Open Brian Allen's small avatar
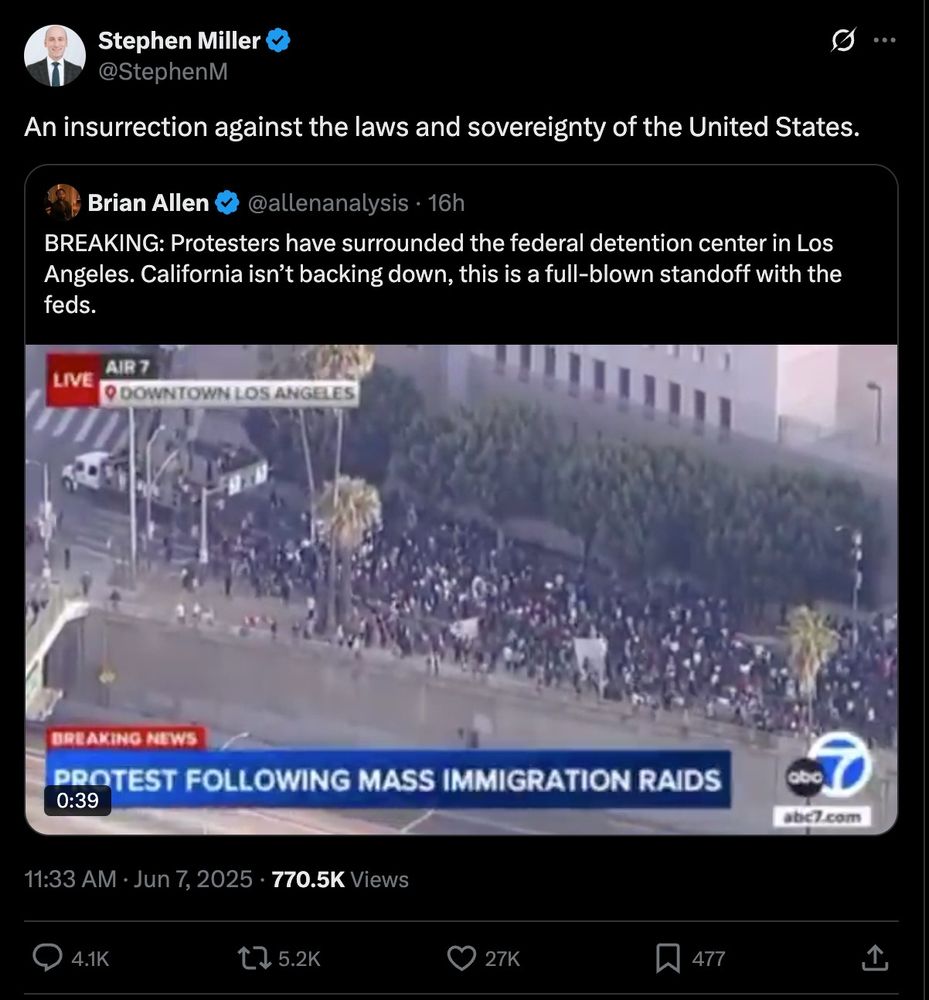This screenshot has height=1000, width=929. (x=62, y=203)
